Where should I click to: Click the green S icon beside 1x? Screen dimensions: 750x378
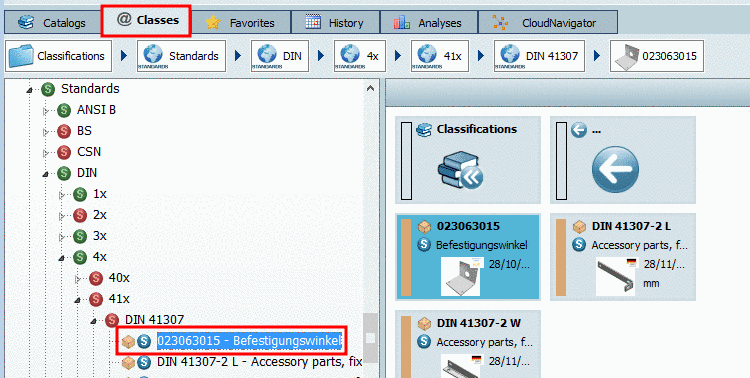tap(80, 194)
